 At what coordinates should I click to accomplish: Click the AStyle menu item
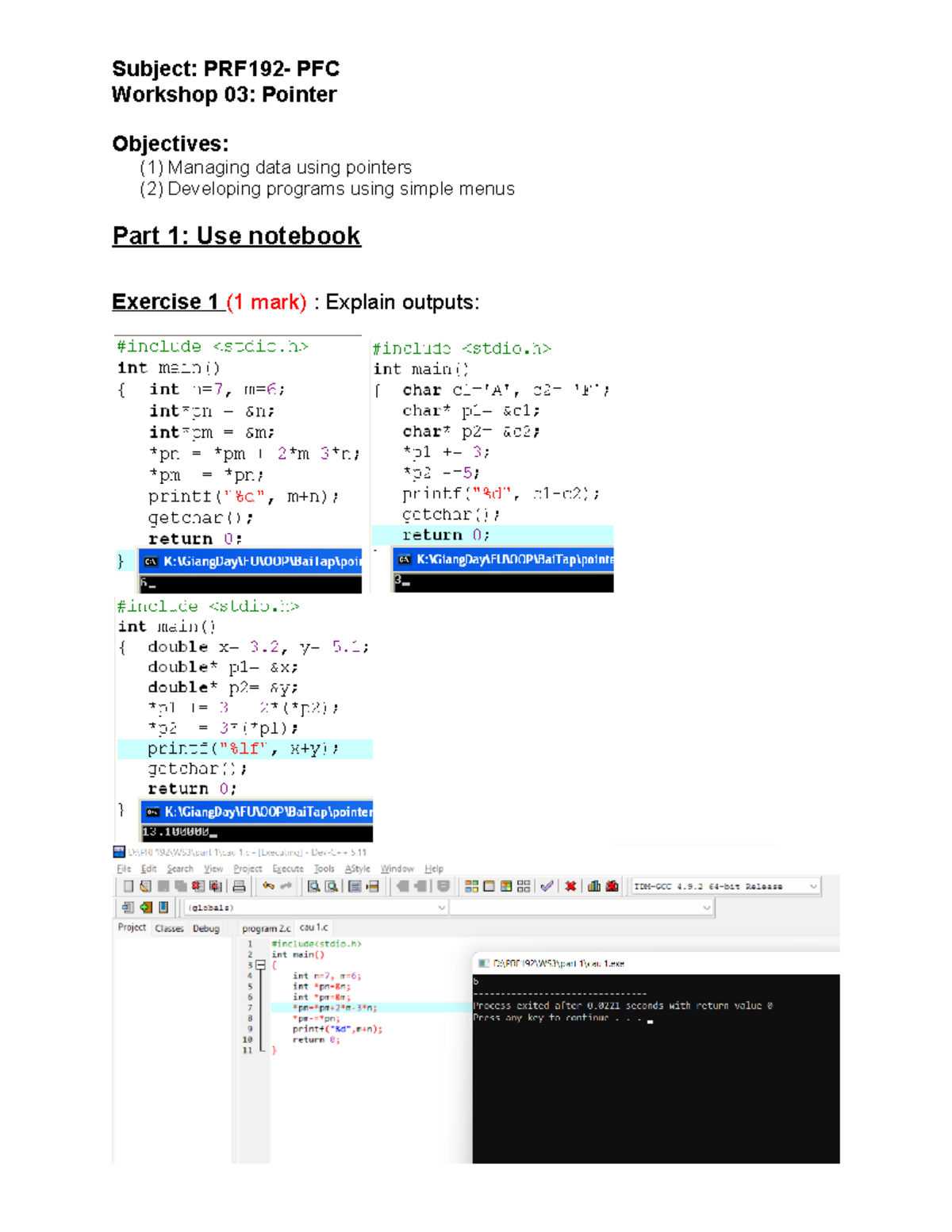[x=357, y=869]
